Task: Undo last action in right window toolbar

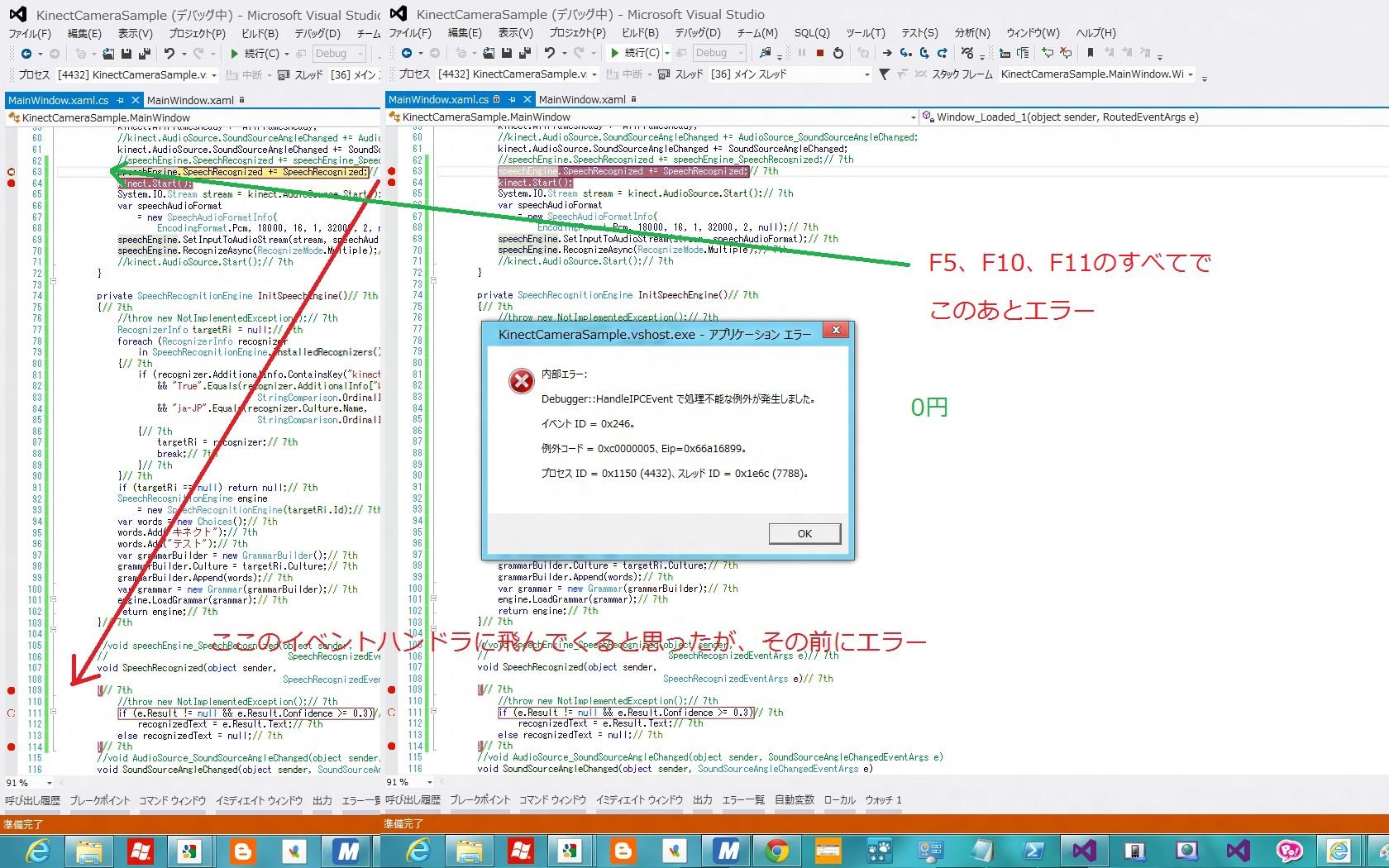Action: point(549,54)
